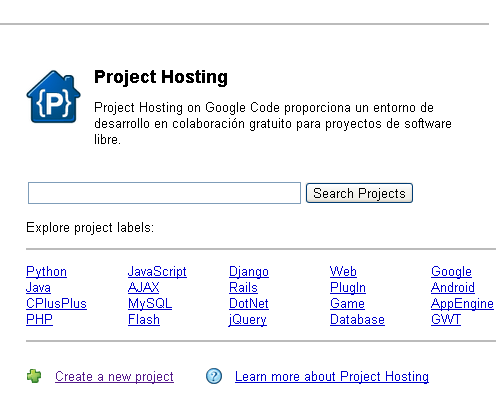
Task: Click the 'Explore project labels:' text
Action: (90, 228)
